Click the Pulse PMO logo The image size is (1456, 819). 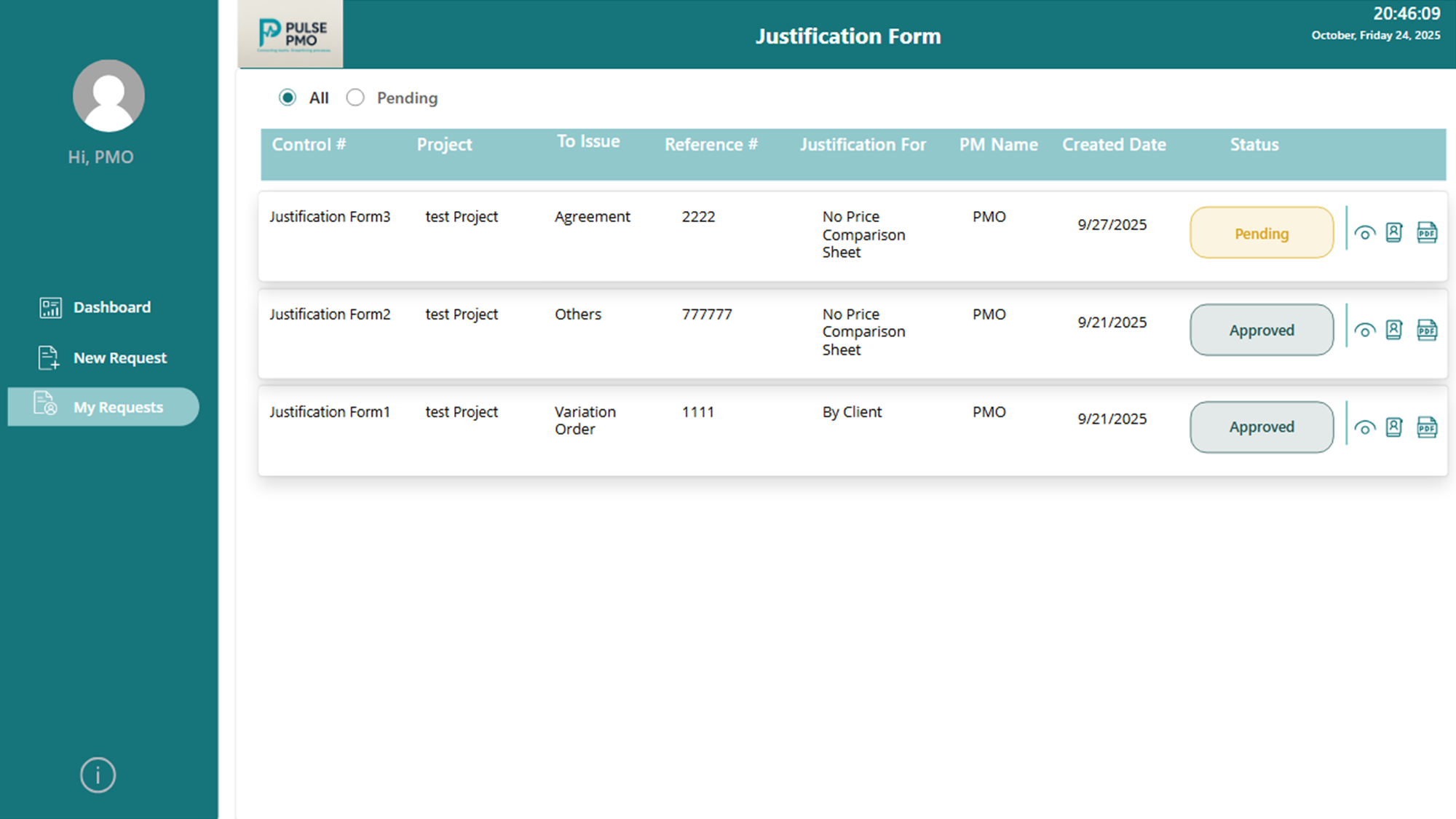click(290, 31)
